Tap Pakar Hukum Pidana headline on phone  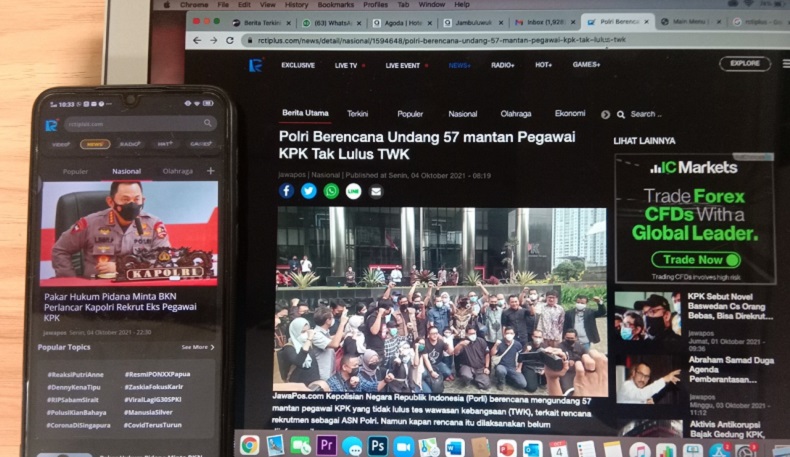[120, 307]
